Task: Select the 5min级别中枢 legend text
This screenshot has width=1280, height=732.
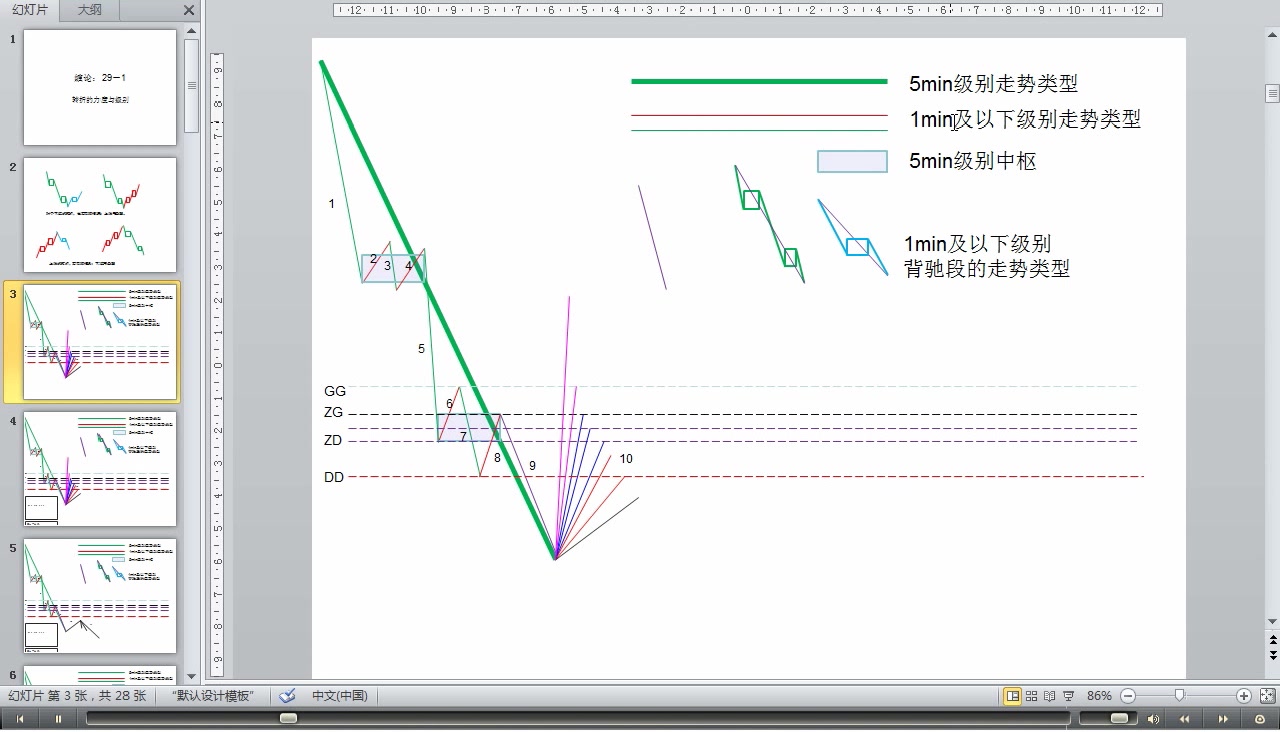Action: tap(972, 161)
